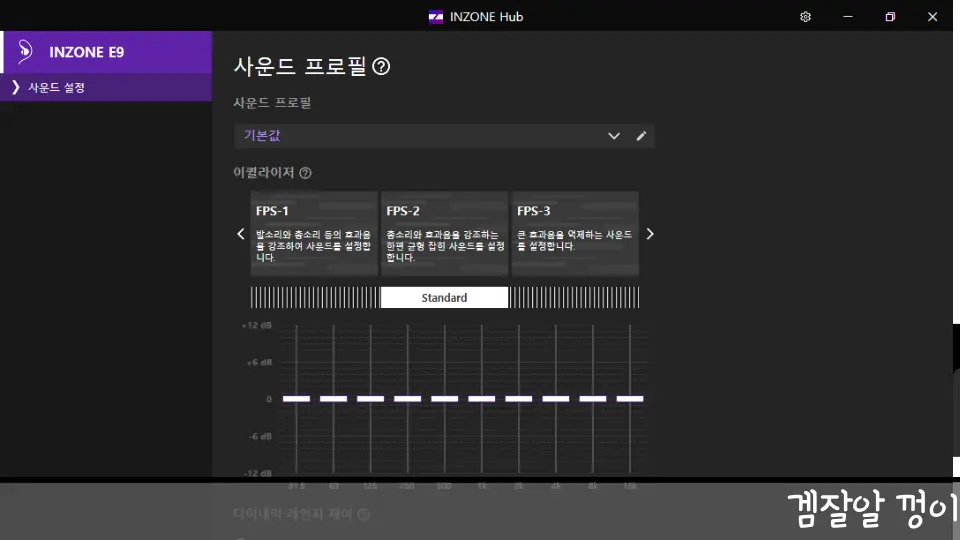The height and width of the screenshot is (540, 960).
Task: Click the 1k equalizer band slider
Action: point(482,399)
